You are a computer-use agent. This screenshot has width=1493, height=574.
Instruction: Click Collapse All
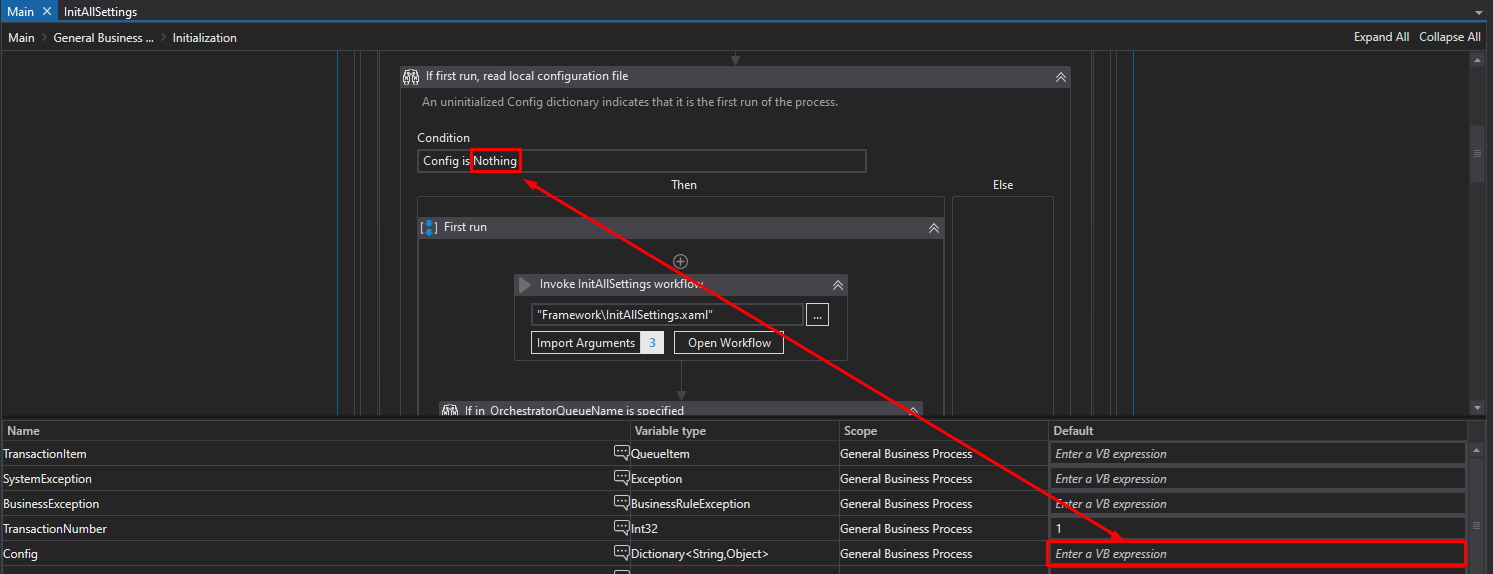click(x=1449, y=37)
